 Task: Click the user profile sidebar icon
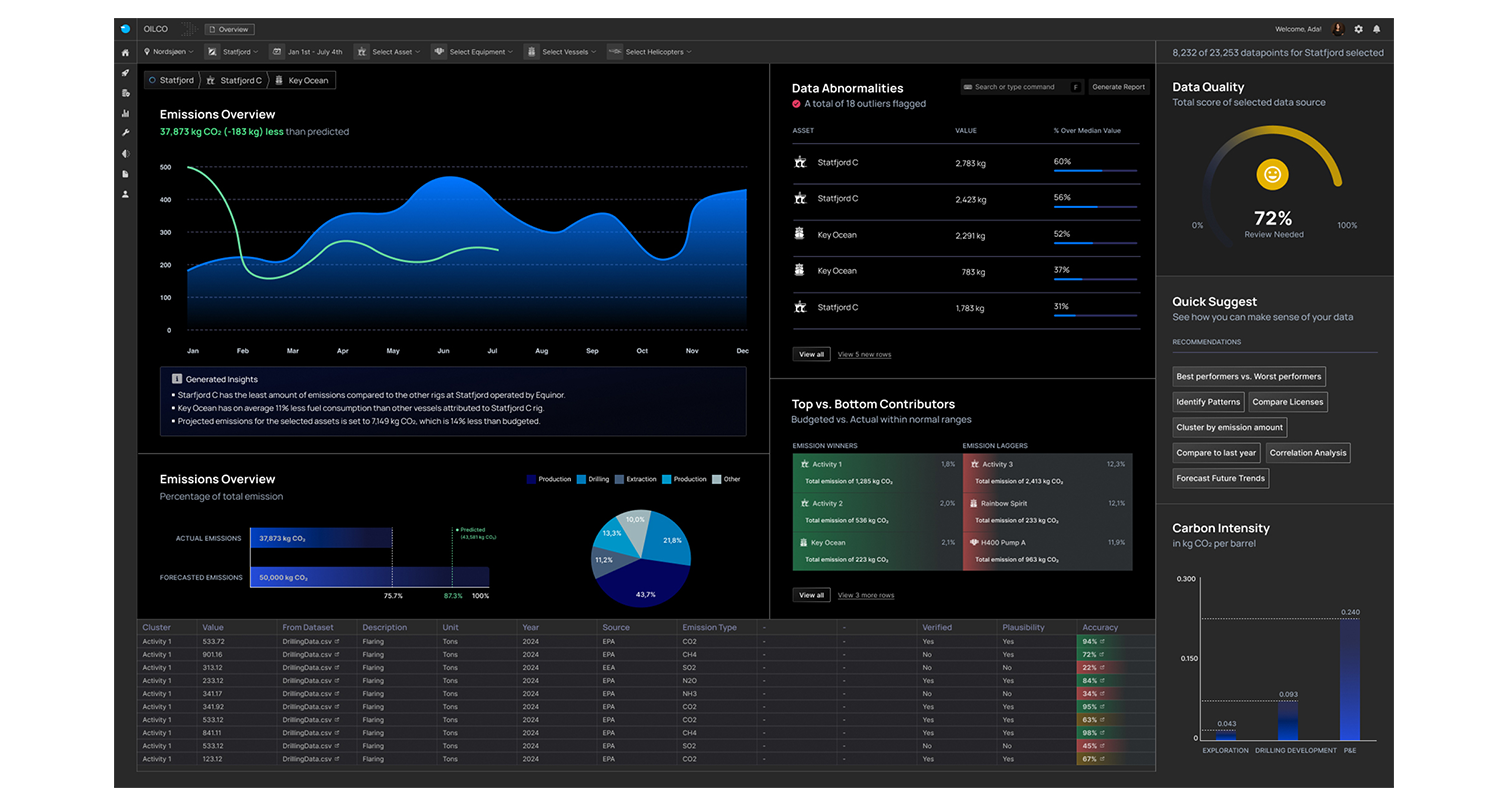pos(125,194)
